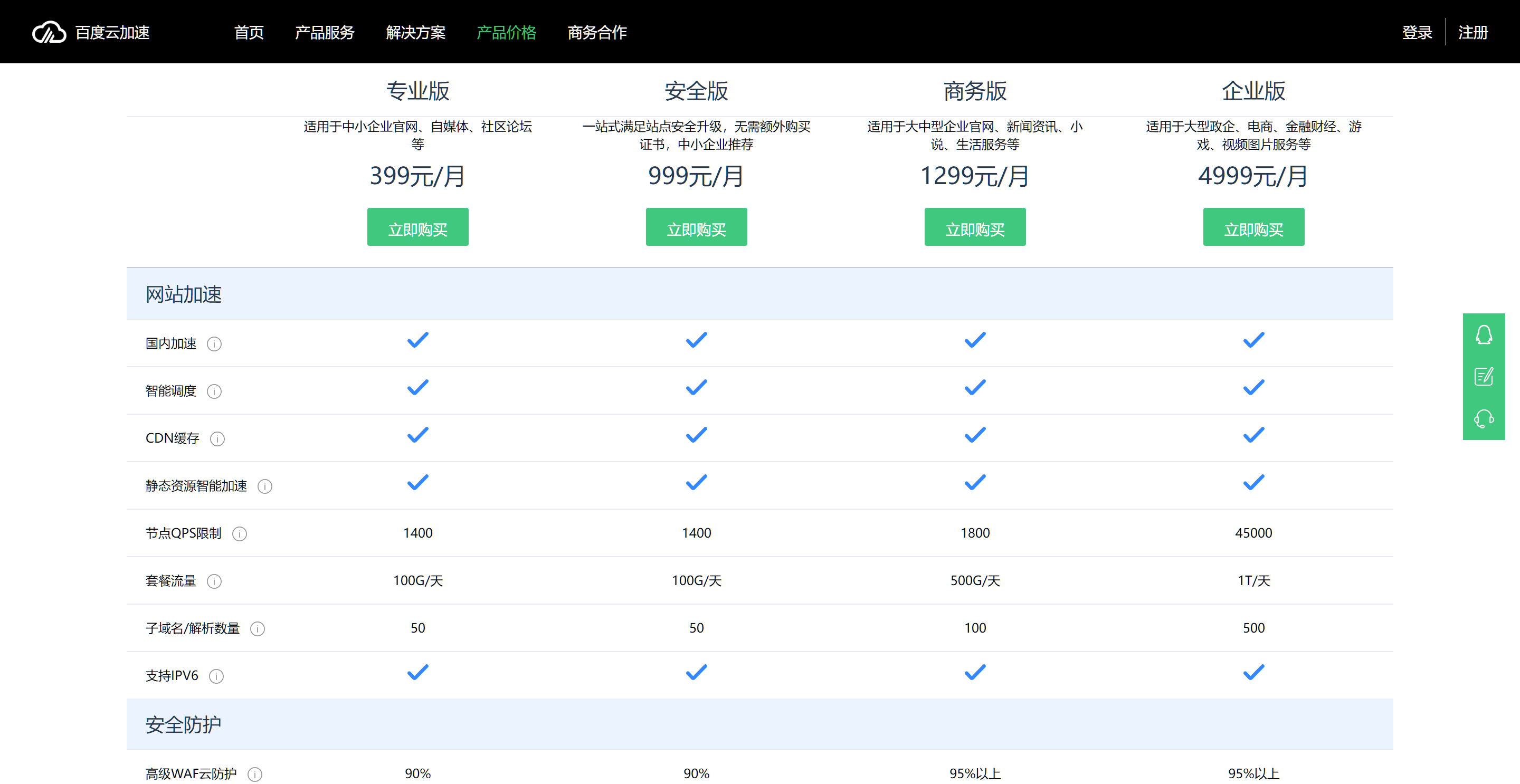Click the 1299元/月 price
This screenshot has width=1520, height=784.
point(975,176)
